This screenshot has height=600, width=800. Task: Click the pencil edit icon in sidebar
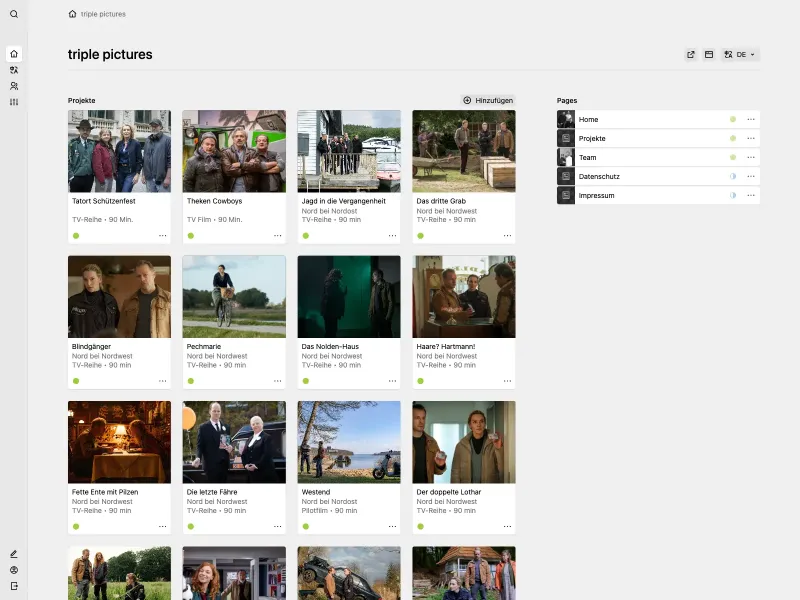(x=14, y=554)
